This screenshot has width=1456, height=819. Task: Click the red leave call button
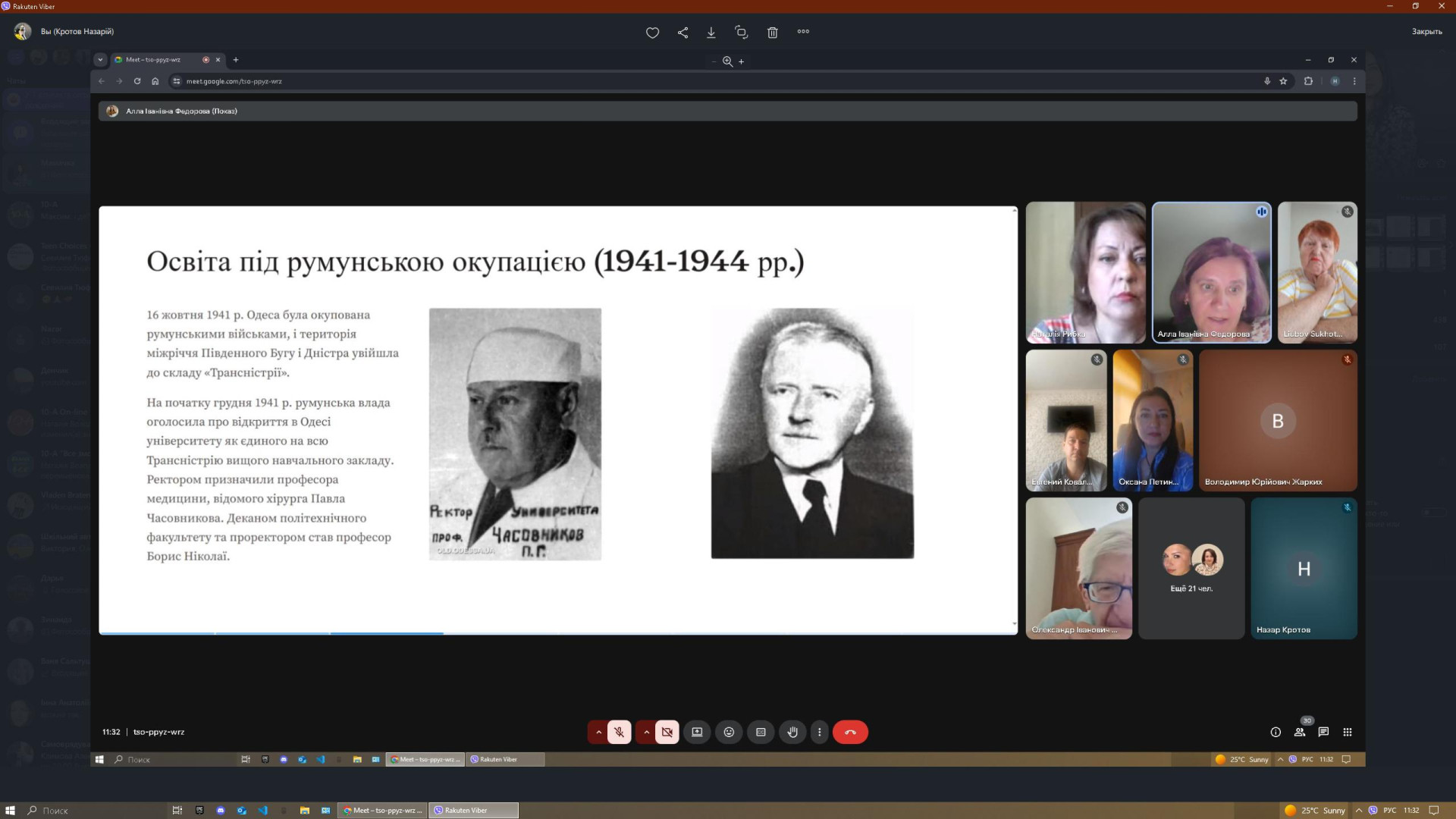pyautogui.click(x=850, y=732)
